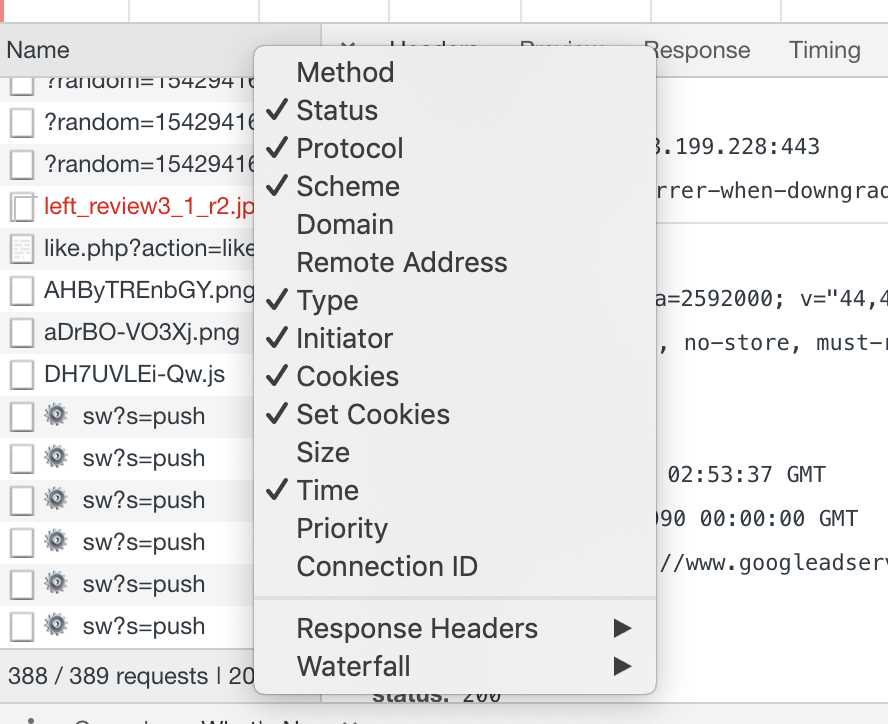Click the gear icon on the first sw?s=push row
Screen dimensions: 888x724
57,416
